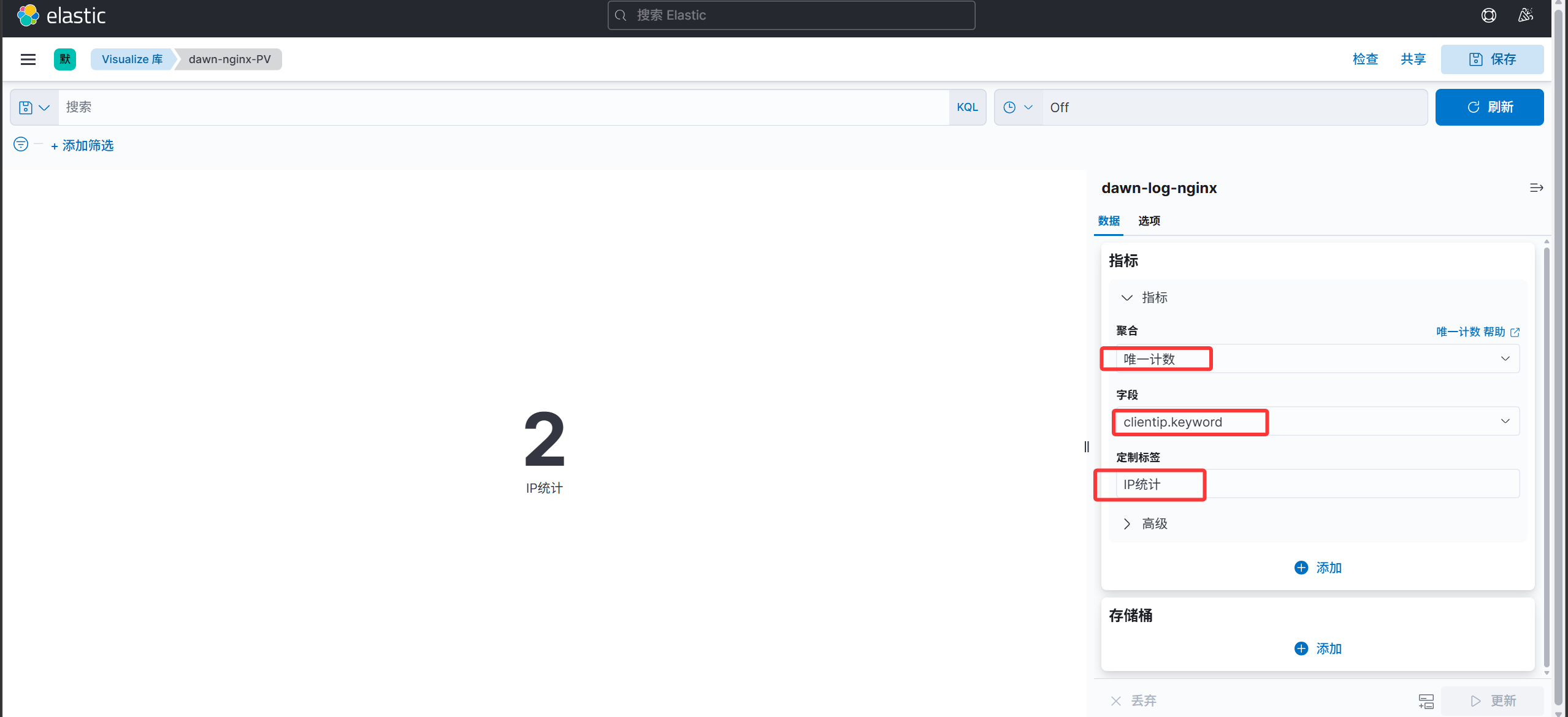Open the 聚合 唯一计数 dropdown
The width and height of the screenshot is (1568, 717).
1317,359
